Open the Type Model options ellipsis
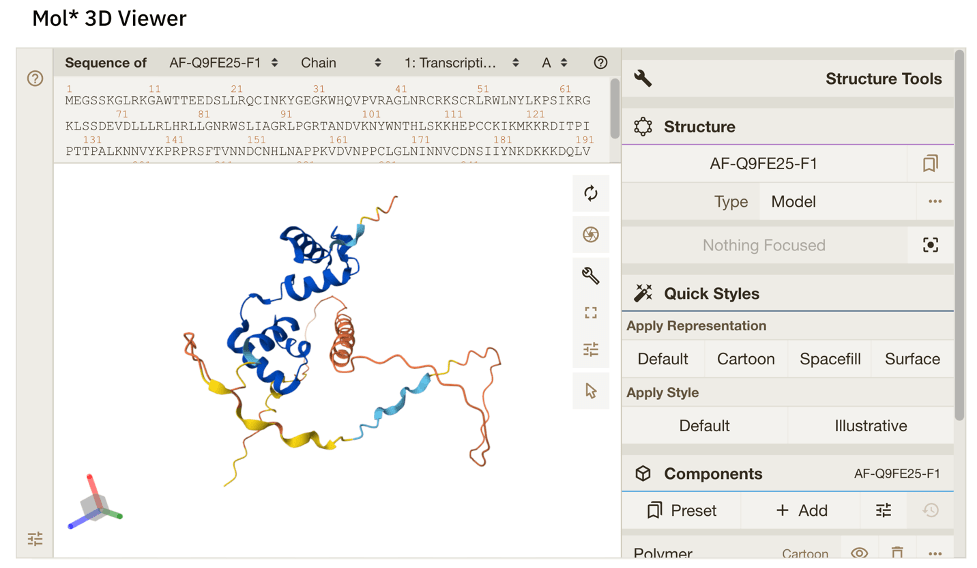This screenshot has width=977, height=568. (934, 201)
